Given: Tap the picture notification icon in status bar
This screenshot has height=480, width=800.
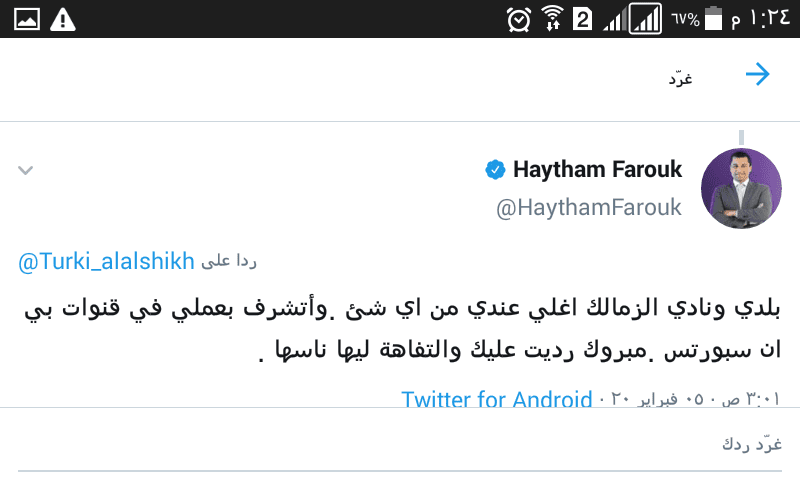Looking at the screenshot, I should (27, 20).
